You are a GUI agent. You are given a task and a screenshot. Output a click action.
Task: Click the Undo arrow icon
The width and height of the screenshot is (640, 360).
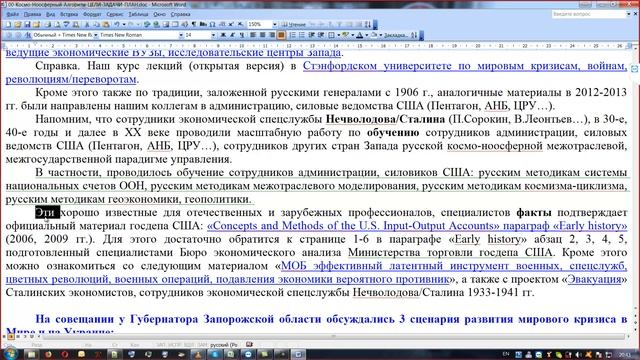pos(117,24)
